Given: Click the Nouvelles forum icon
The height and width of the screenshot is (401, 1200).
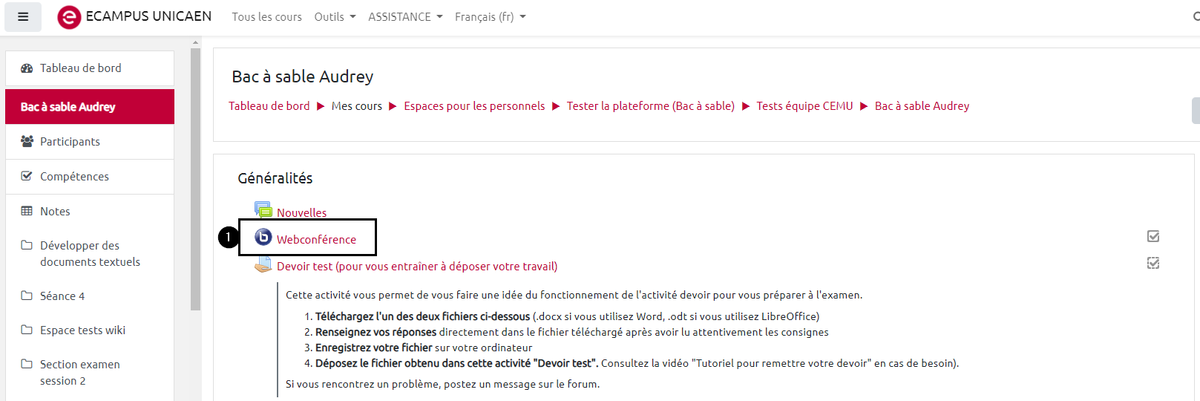Looking at the screenshot, I should pos(263,211).
